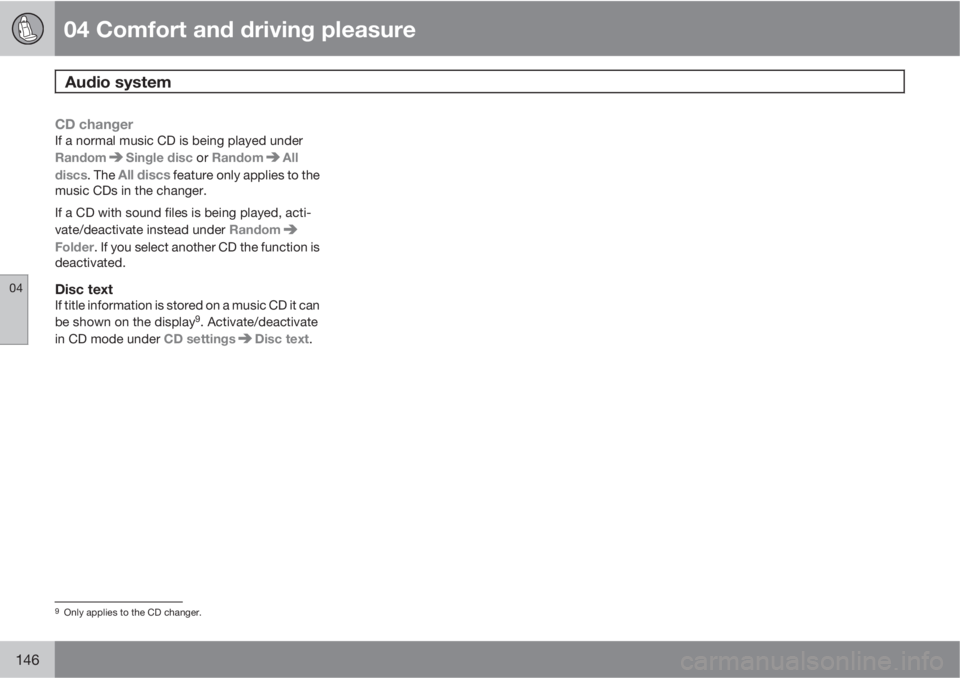Click the 'CD changer' subheading
Viewport: 960px width, 678px height.
(x=94, y=124)
